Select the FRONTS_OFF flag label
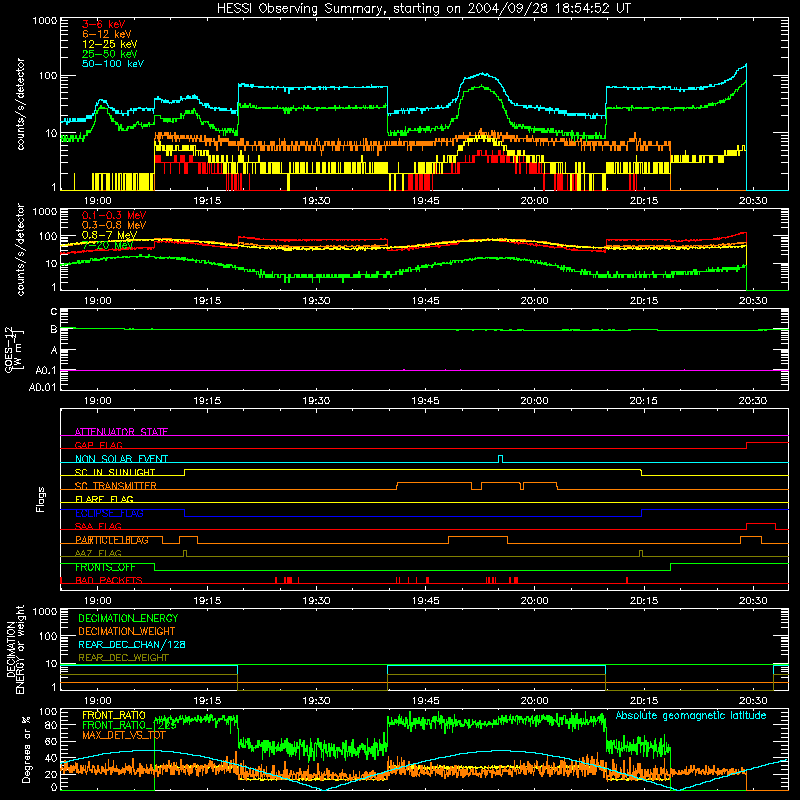The image size is (800, 800). [105, 567]
